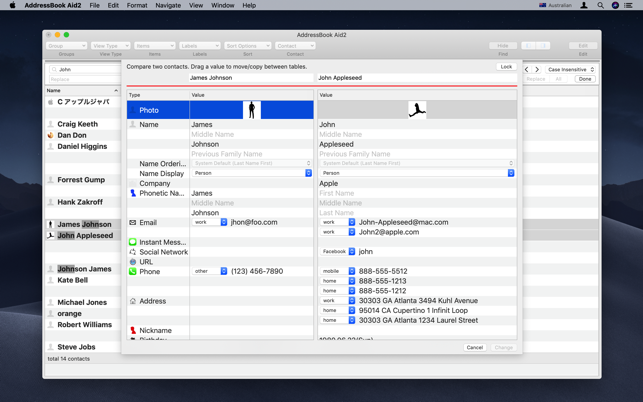Click the search magnifier icon
The image size is (643, 402).
[54, 69]
